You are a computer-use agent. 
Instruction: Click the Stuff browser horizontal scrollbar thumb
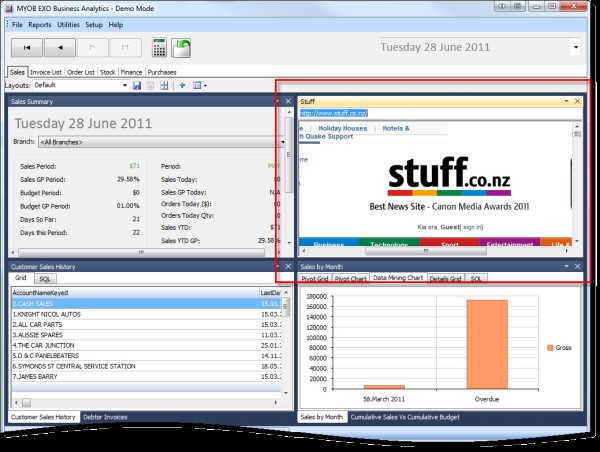click(x=426, y=251)
